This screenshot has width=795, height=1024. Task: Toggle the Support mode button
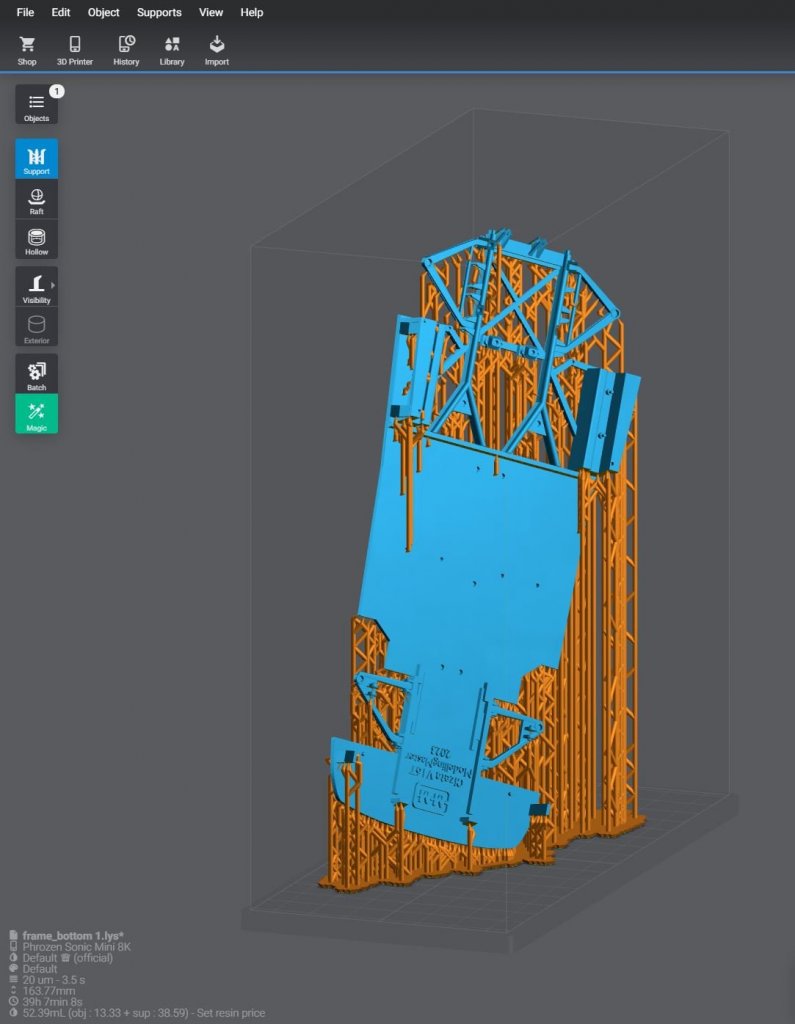click(x=36, y=159)
